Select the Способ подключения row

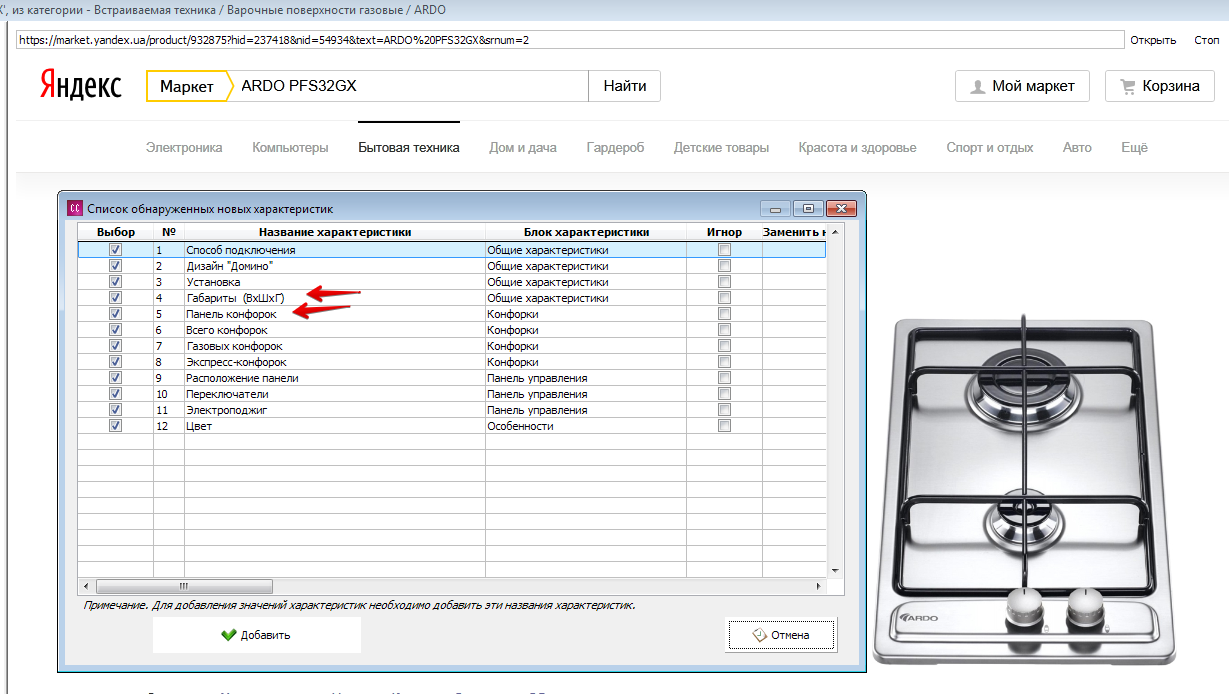coord(452,250)
